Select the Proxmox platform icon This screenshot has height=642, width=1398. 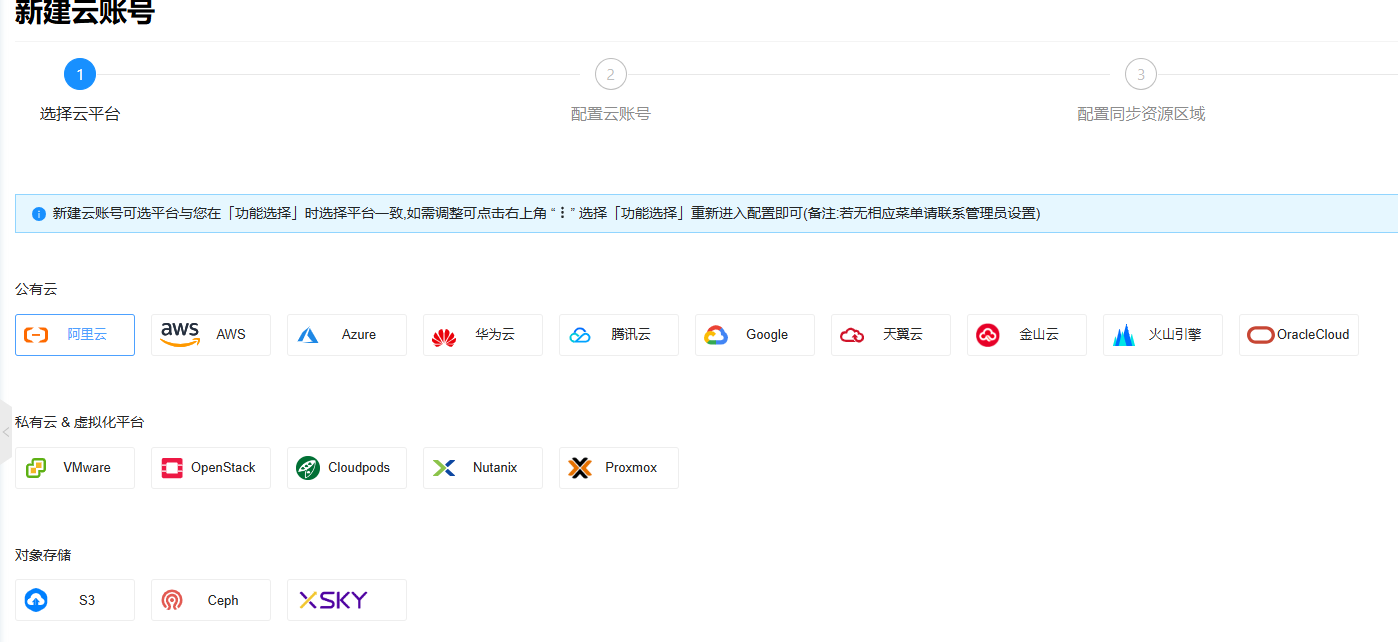click(x=580, y=467)
